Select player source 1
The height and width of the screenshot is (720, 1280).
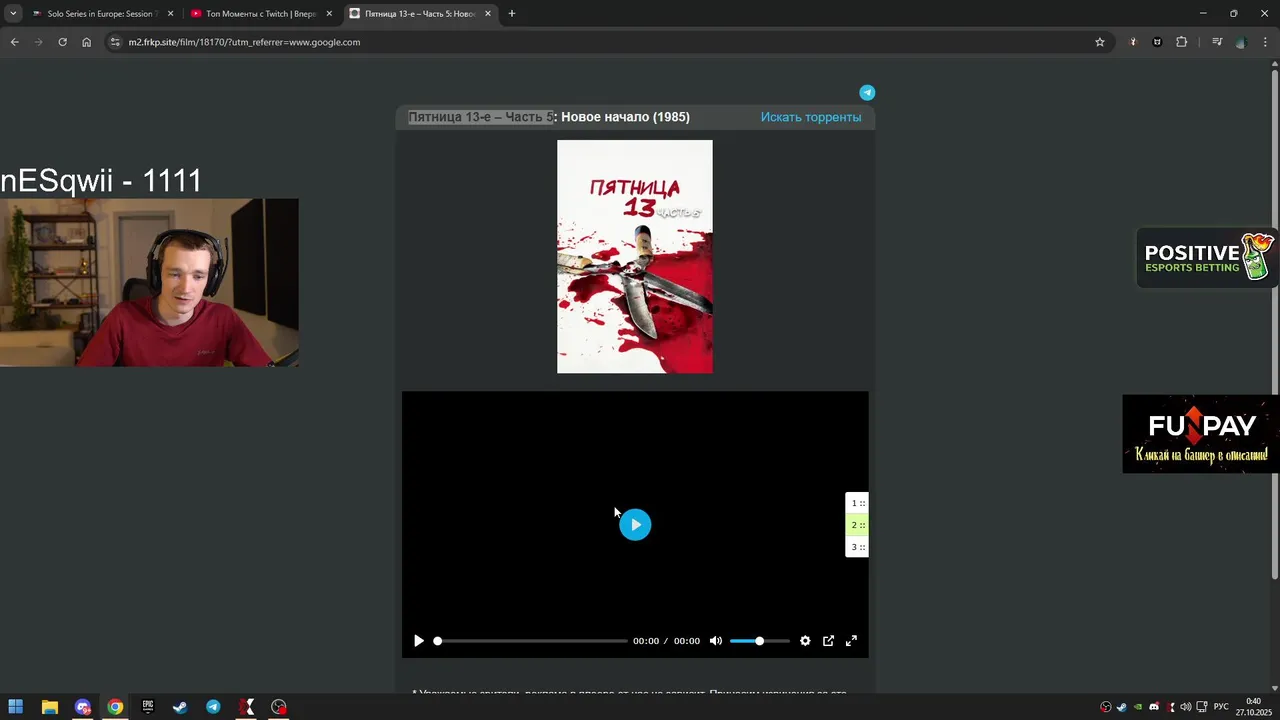click(857, 503)
